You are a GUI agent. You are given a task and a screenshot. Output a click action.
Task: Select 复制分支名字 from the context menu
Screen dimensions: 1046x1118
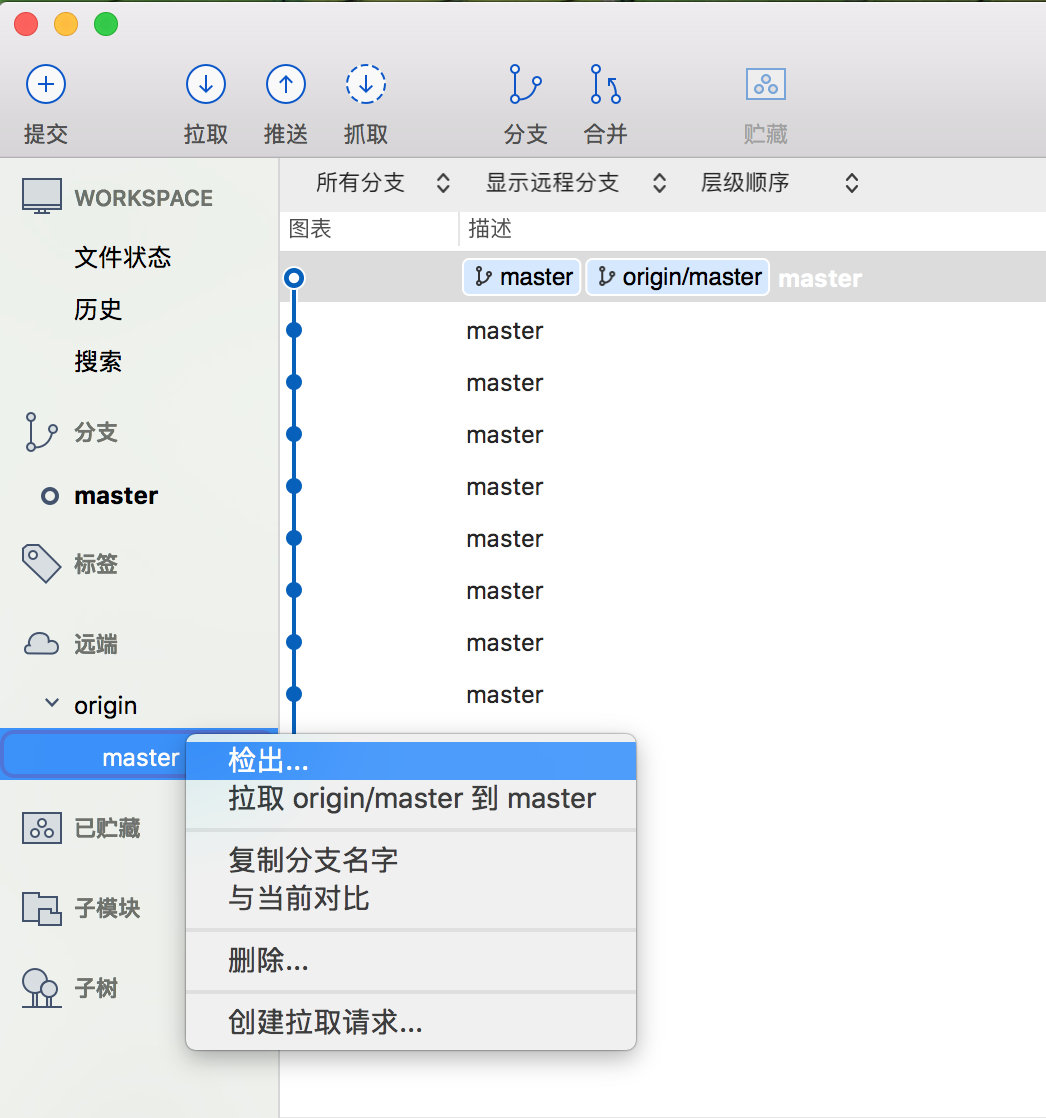pyautogui.click(x=313, y=859)
